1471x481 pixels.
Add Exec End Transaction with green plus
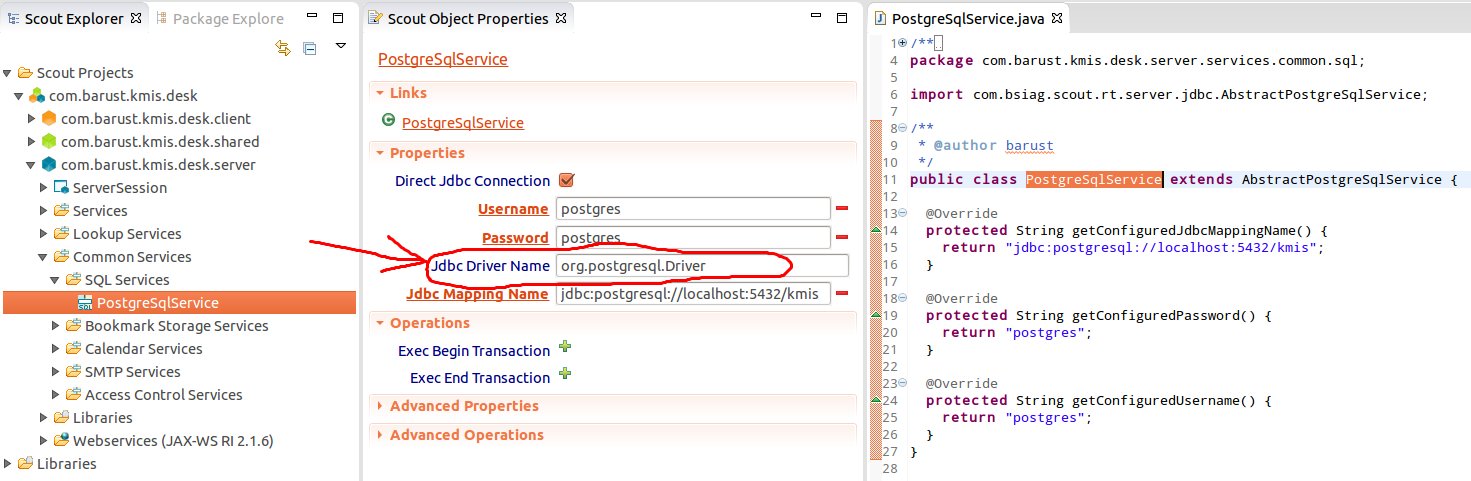pos(565,374)
